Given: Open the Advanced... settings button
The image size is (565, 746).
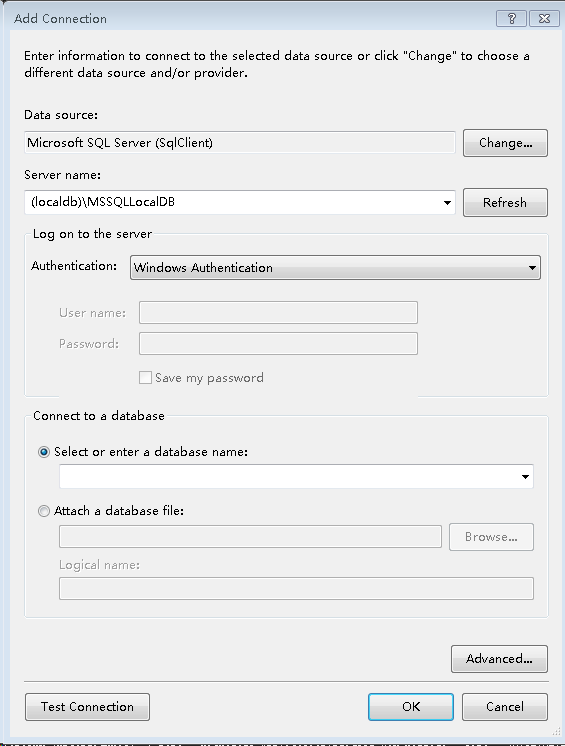Looking at the screenshot, I should (x=499, y=659).
